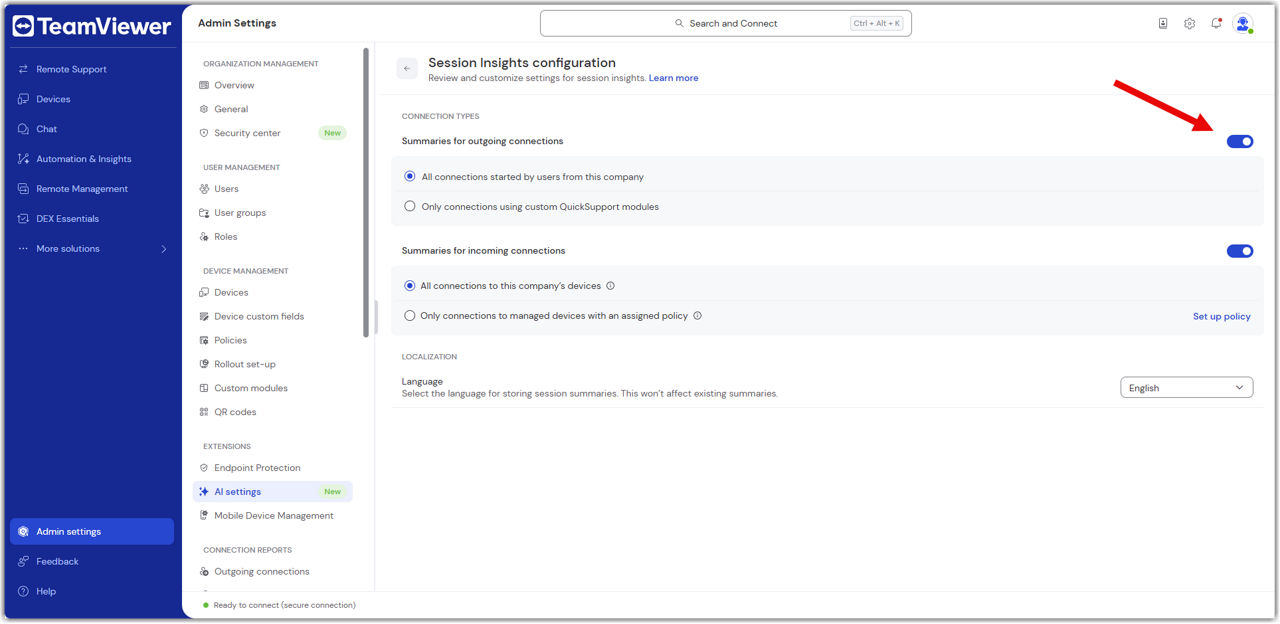This screenshot has width=1280, height=624.
Task: Click the back arrow beside Session Insights
Action: click(407, 68)
